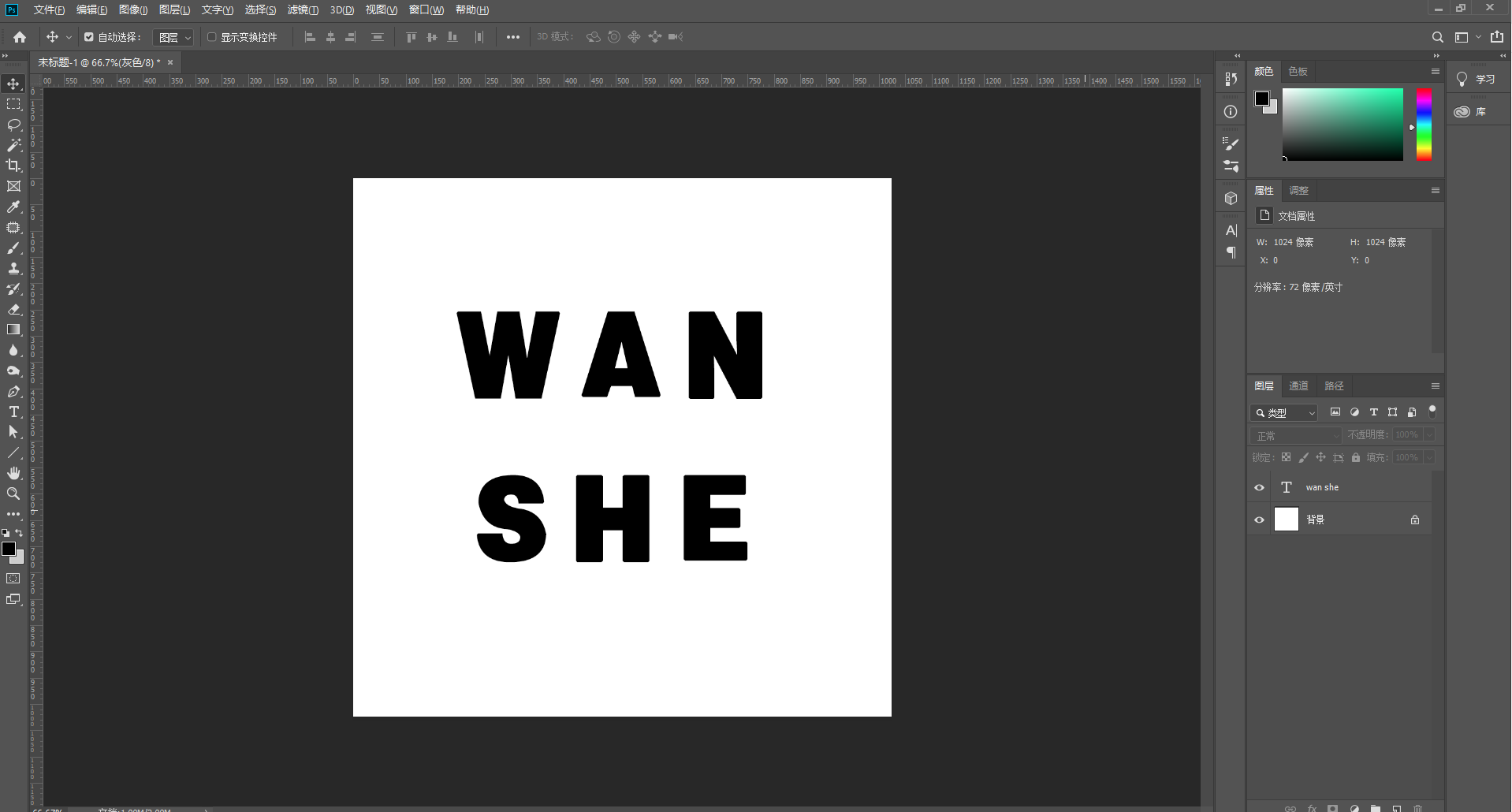This screenshot has height=812, width=1512.
Task: Go to the Home screen
Action: click(20, 37)
